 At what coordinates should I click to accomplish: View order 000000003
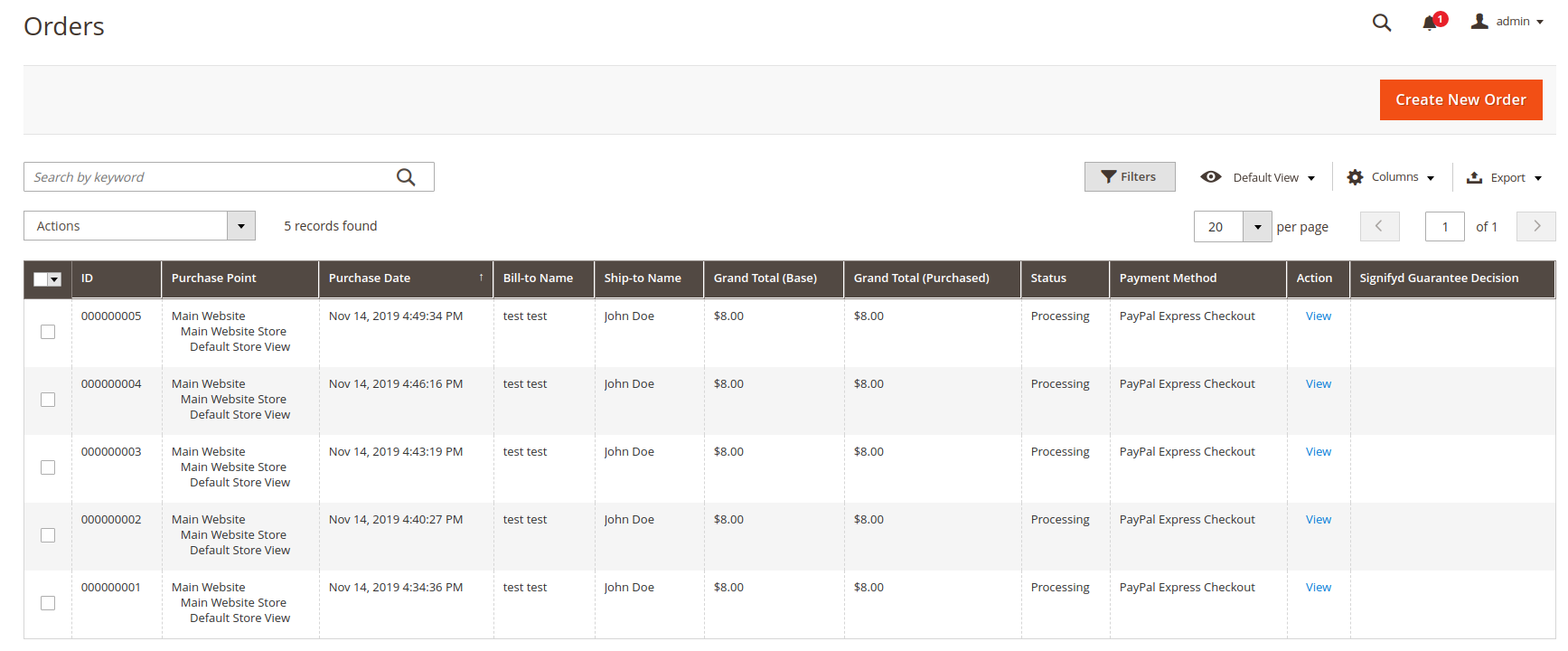pos(1318,452)
